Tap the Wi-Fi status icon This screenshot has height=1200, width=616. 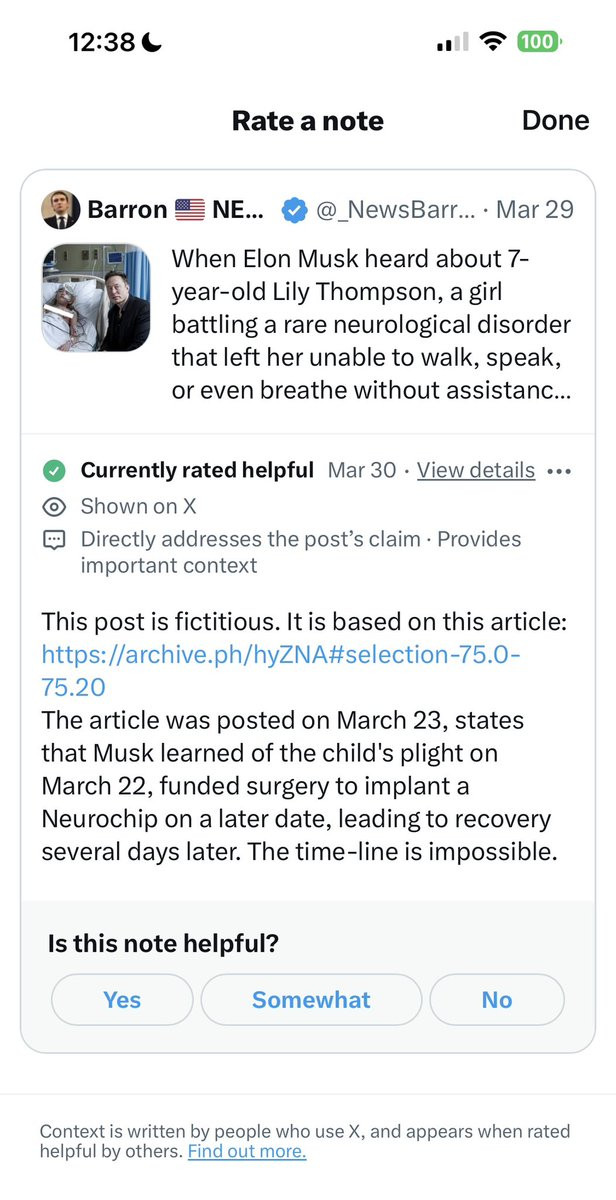click(492, 42)
